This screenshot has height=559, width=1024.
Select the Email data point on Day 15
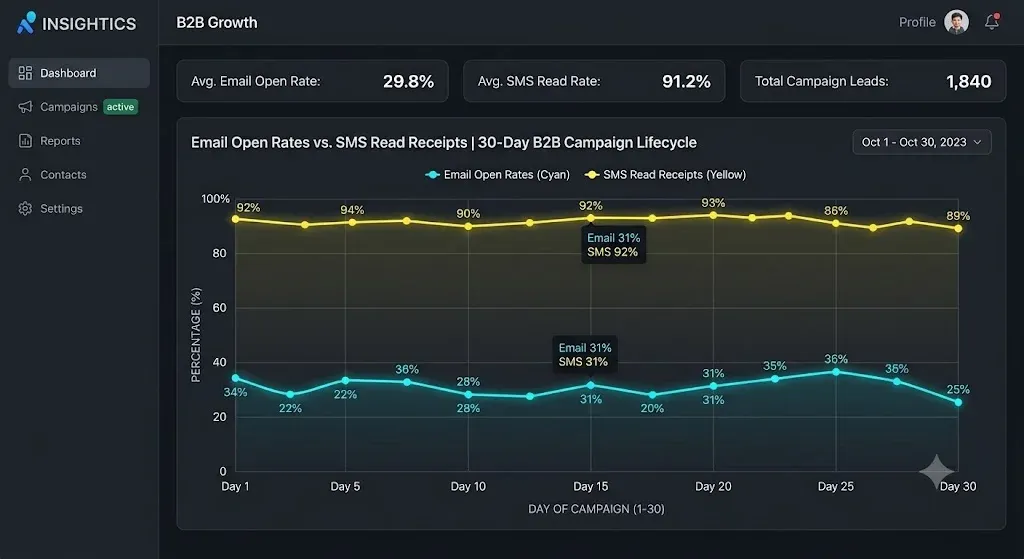591,385
